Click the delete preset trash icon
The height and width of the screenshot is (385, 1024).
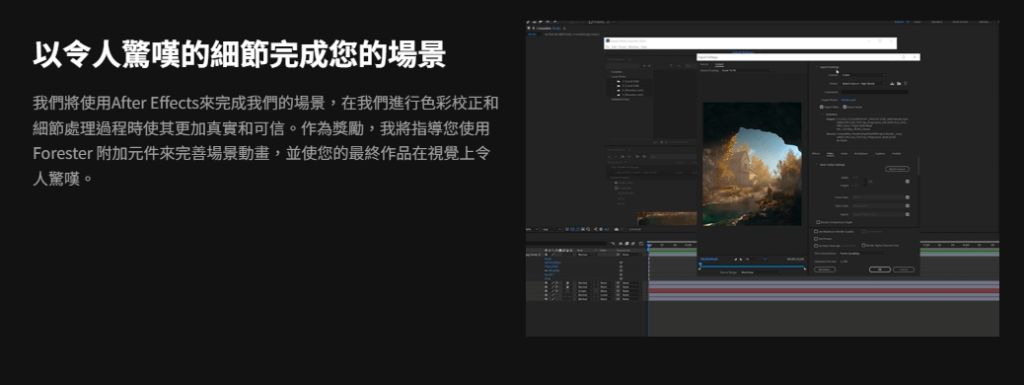pos(905,84)
